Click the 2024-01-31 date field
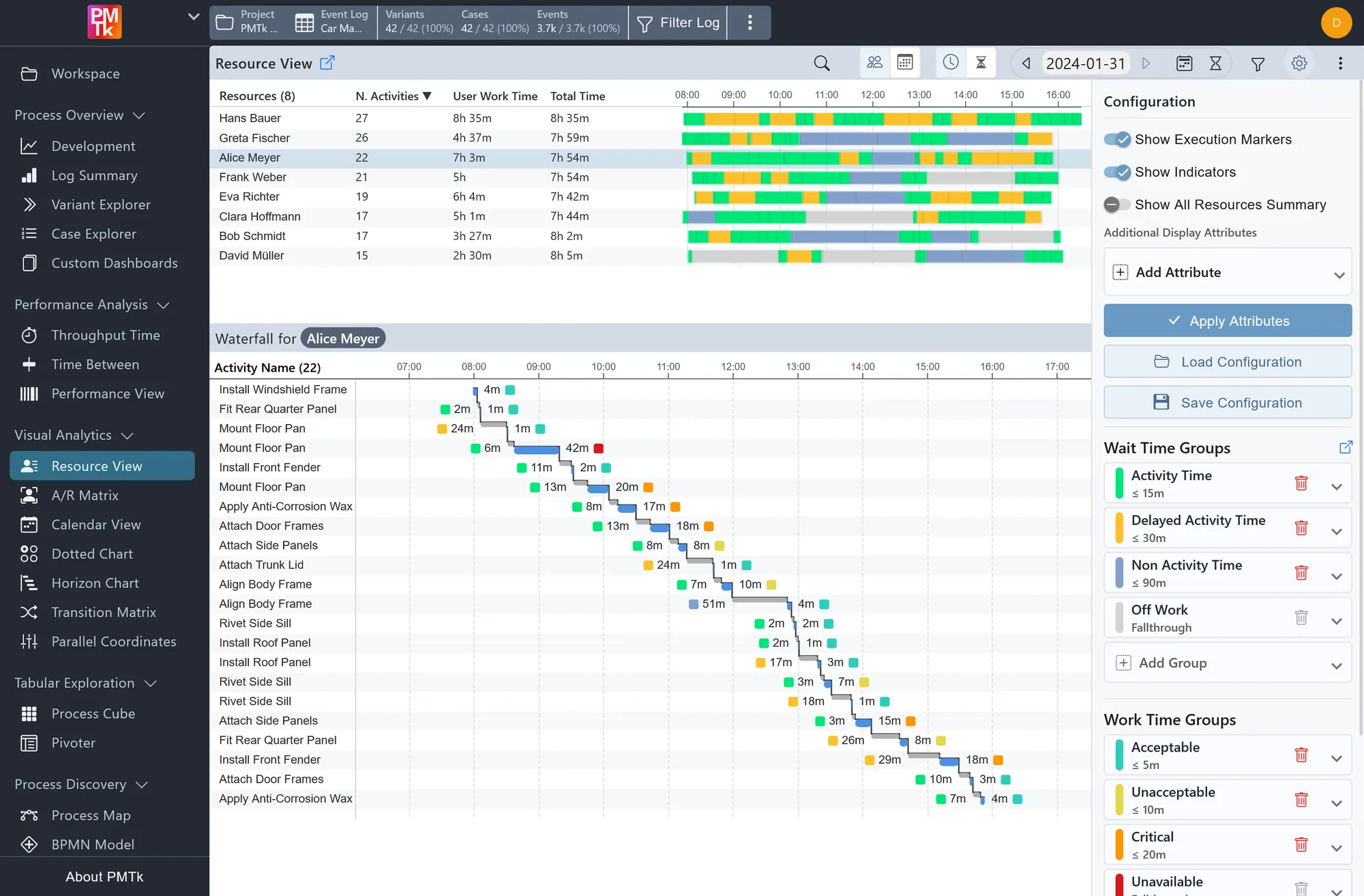The image size is (1364, 896). click(x=1086, y=63)
